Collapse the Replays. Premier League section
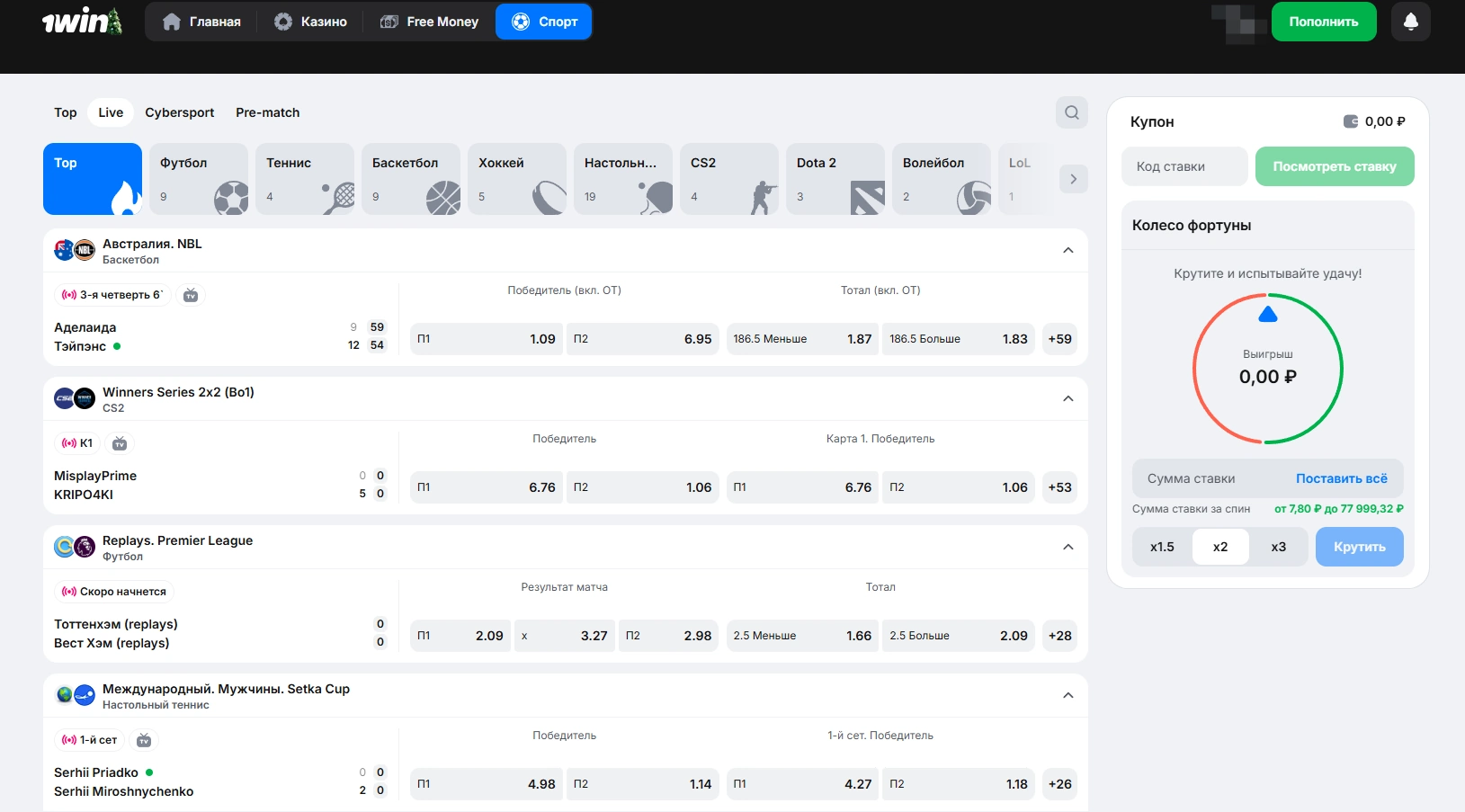The width and height of the screenshot is (1465, 812). [1067, 547]
